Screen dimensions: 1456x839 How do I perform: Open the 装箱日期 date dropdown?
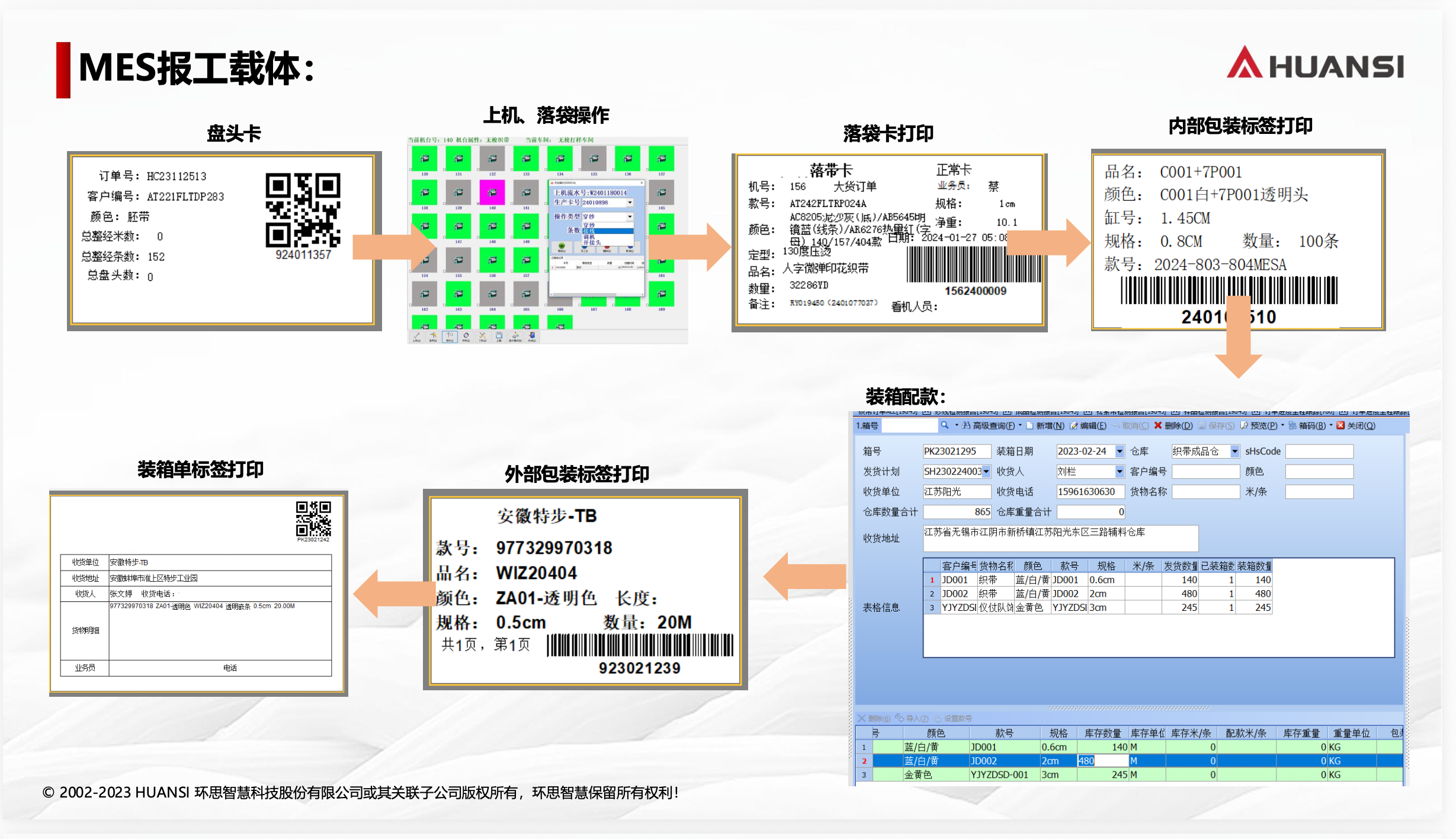pos(1120,451)
